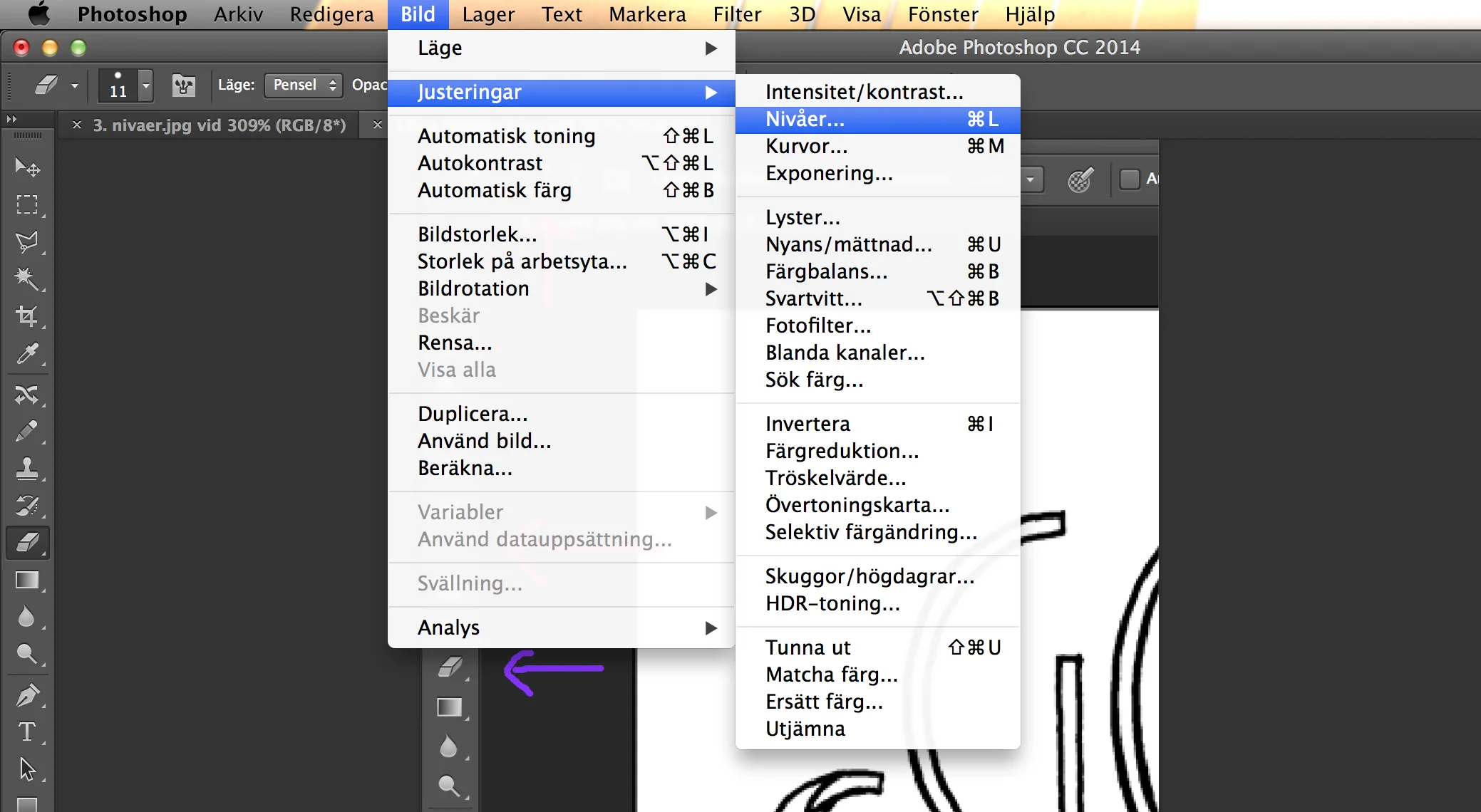Select the Move tool
The width and height of the screenshot is (1481, 812).
click(x=27, y=167)
